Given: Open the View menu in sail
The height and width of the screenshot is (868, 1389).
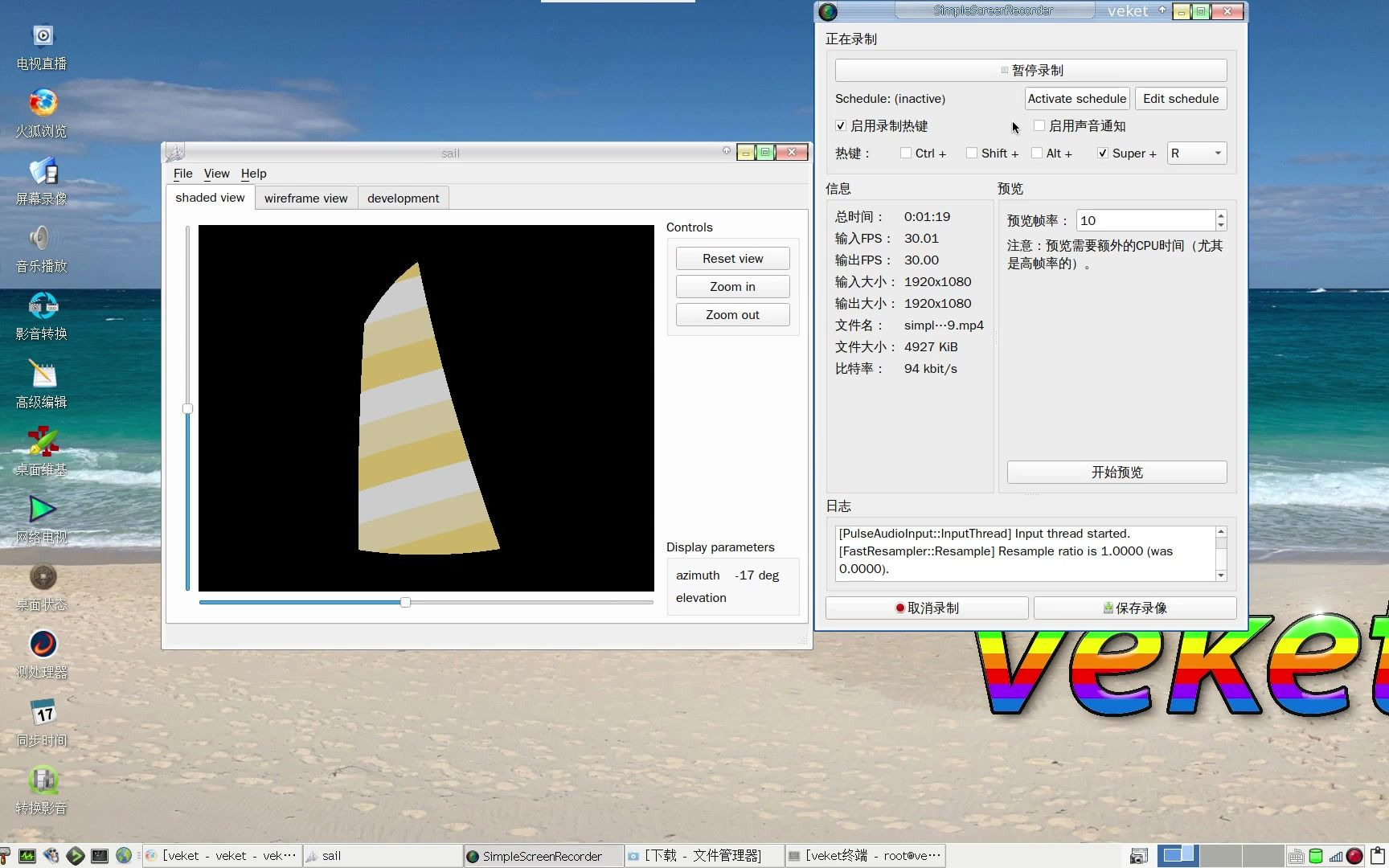Looking at the screenshot, I should (216, 174).
